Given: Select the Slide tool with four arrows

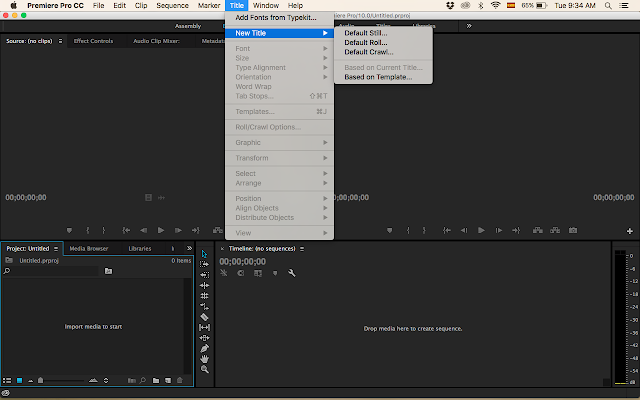Looking at the screenshot, I should point(204,338).
